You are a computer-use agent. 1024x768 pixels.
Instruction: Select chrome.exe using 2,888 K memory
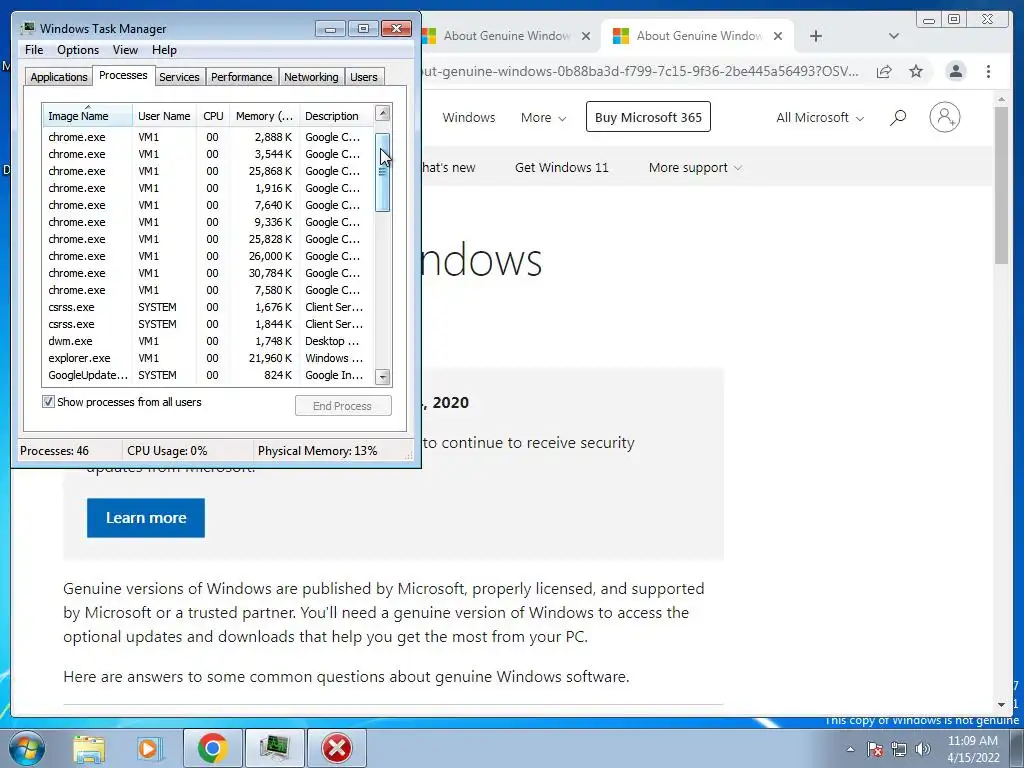tap(208, 137)
